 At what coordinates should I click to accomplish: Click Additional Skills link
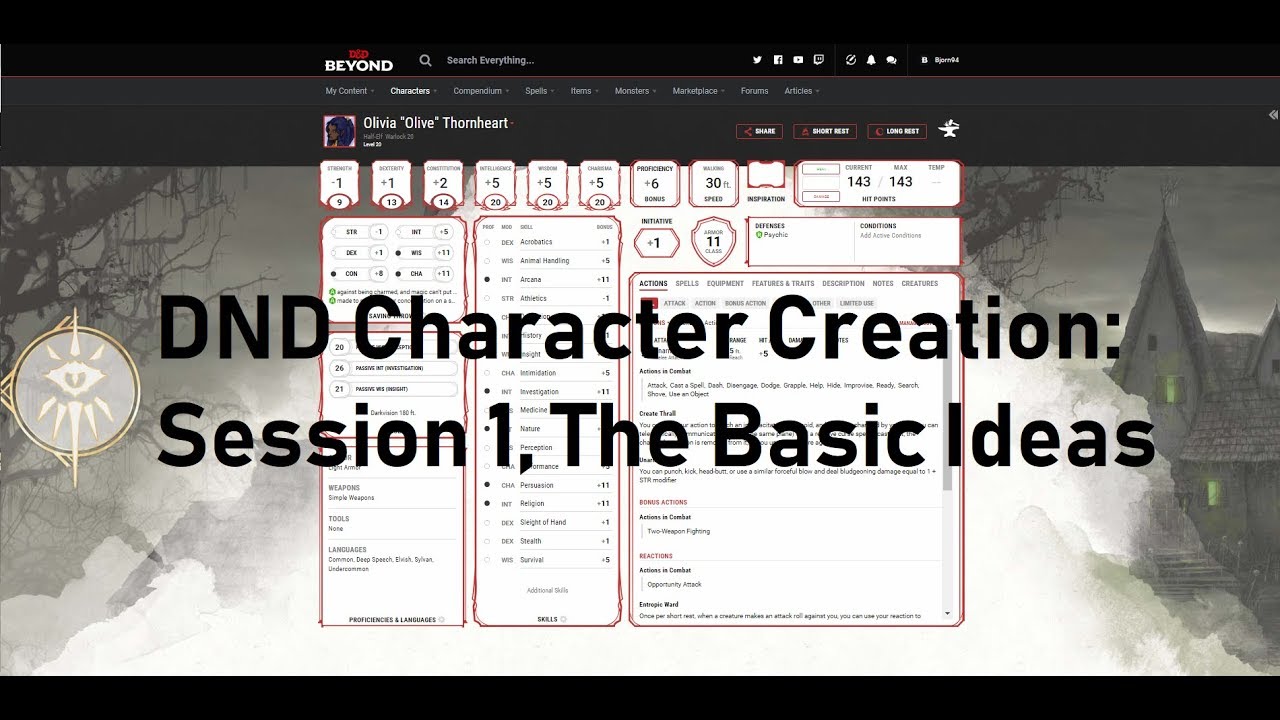tap(547, 591)
